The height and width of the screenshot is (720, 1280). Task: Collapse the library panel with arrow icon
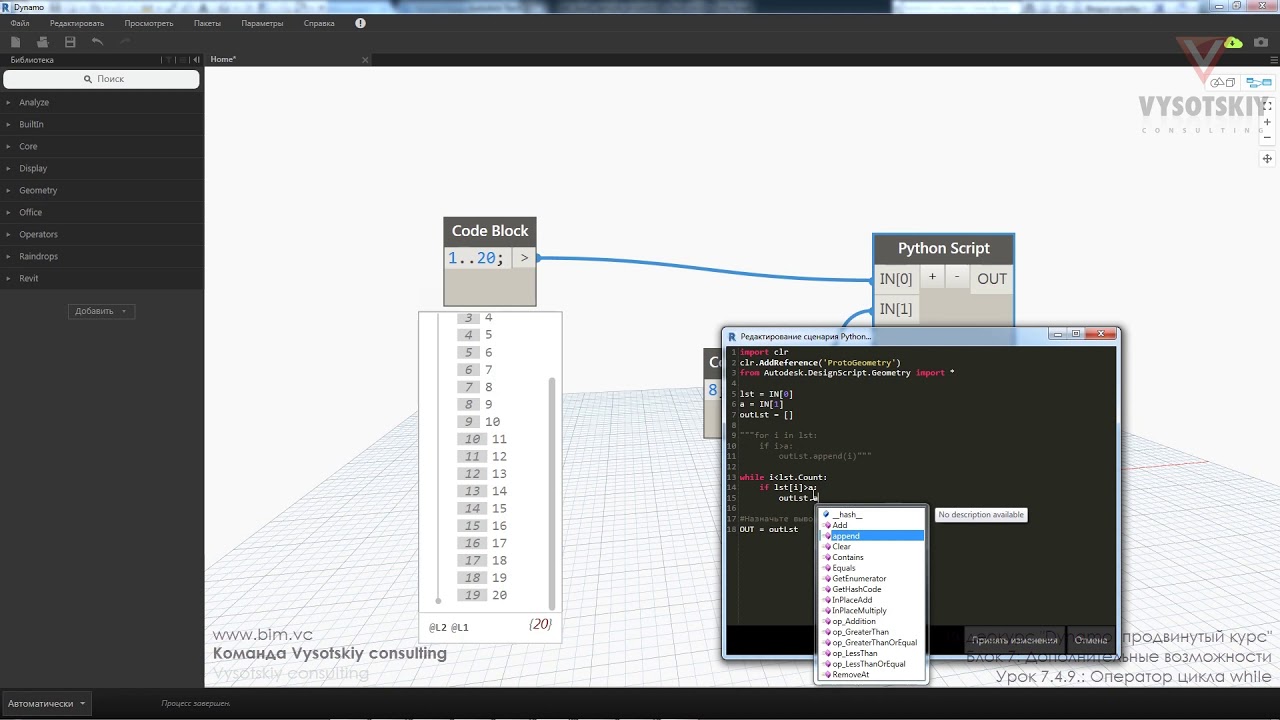pos(196,60)
